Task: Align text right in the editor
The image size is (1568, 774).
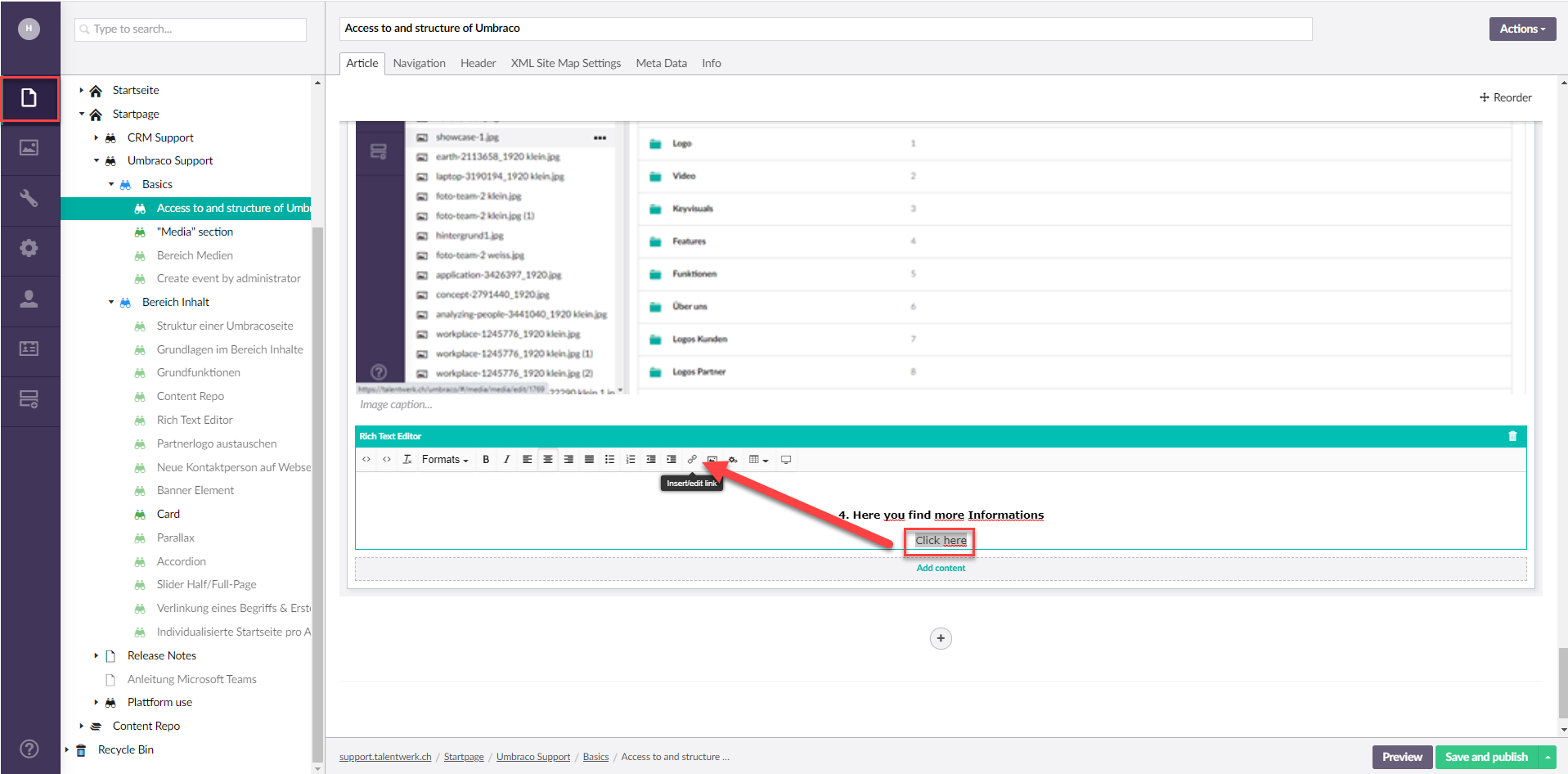Action: click(568, 460)
